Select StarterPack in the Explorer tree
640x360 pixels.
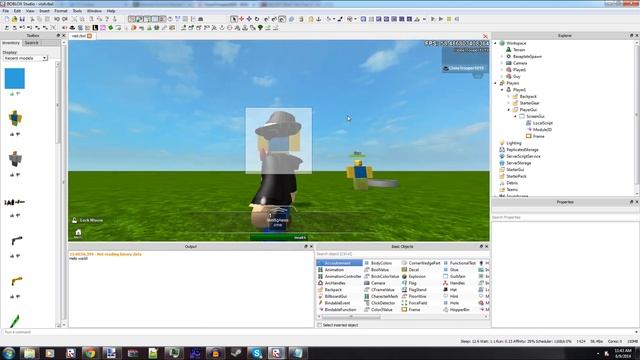pos(516,176)
